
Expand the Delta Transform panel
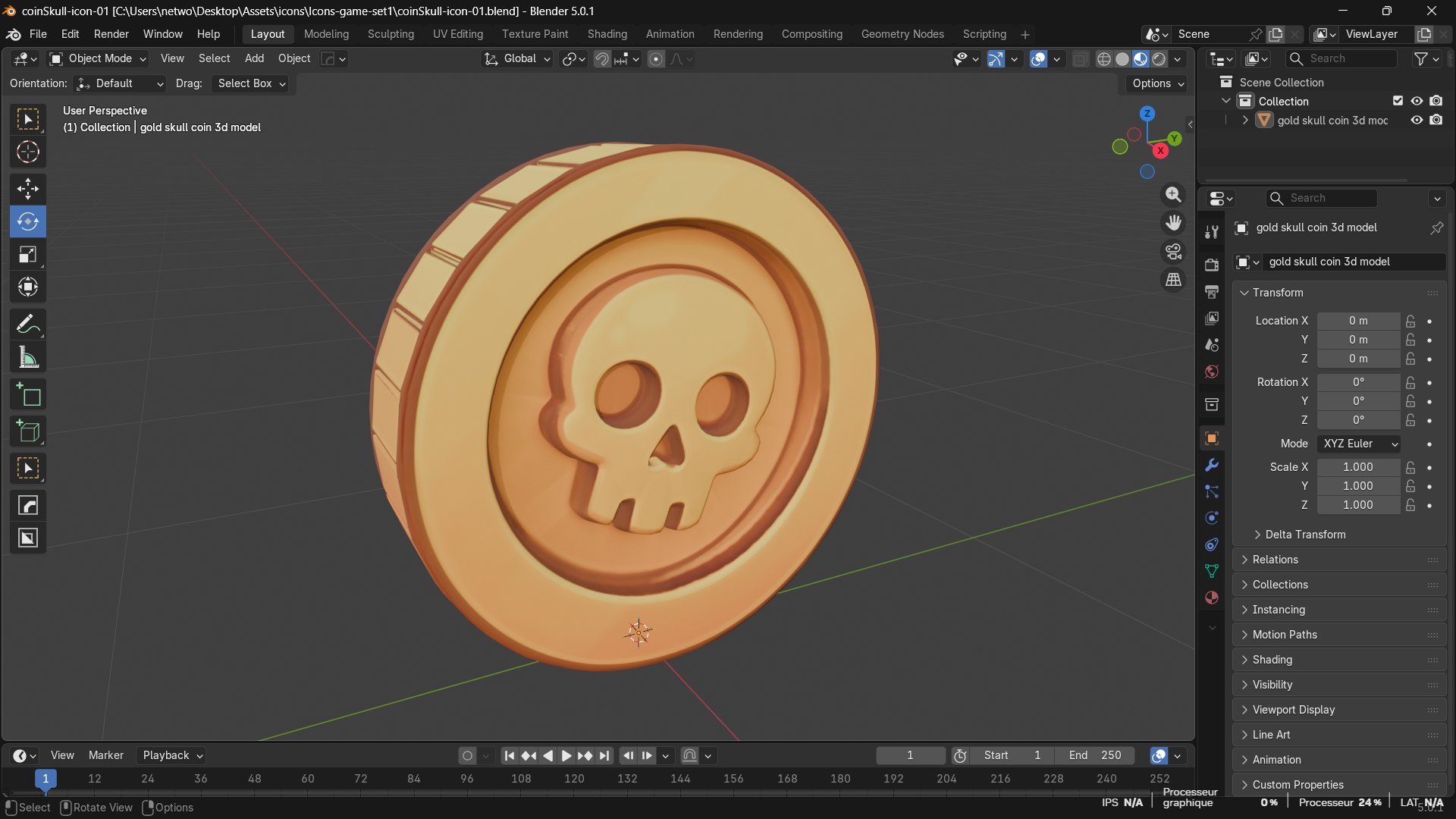[1304, 535]
